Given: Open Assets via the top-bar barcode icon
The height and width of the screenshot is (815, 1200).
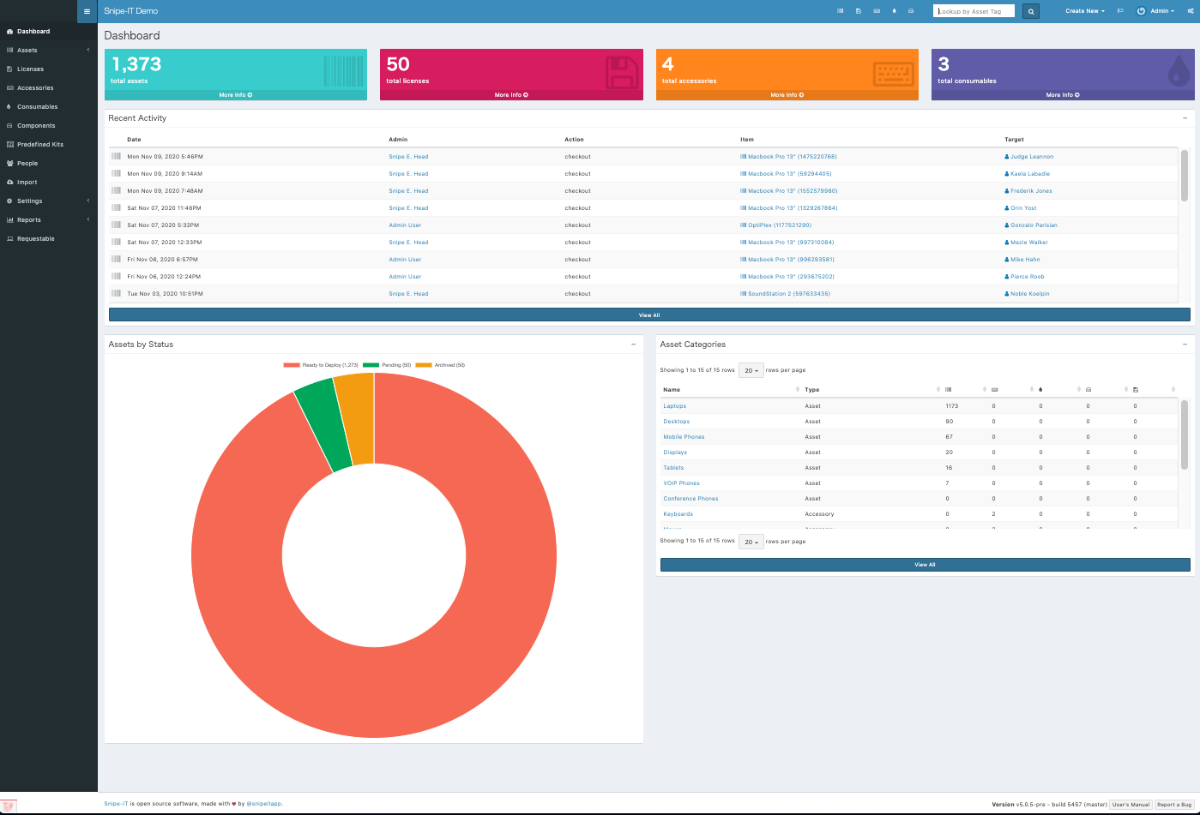Looking at the screenshot, I should [x=840, y=11].
